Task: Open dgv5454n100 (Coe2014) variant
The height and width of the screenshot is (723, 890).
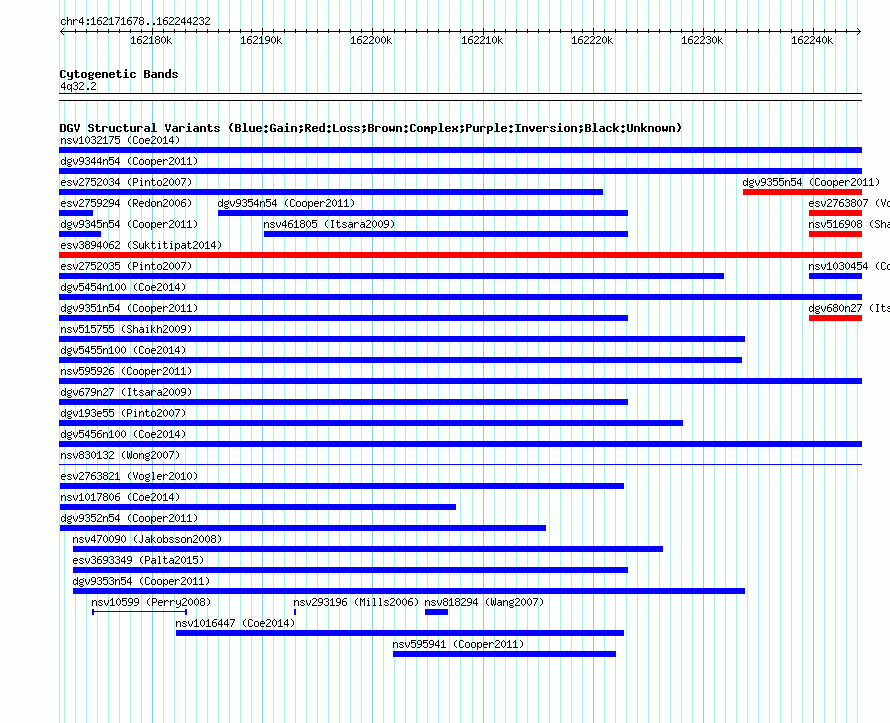Action: tap(123, 287)
